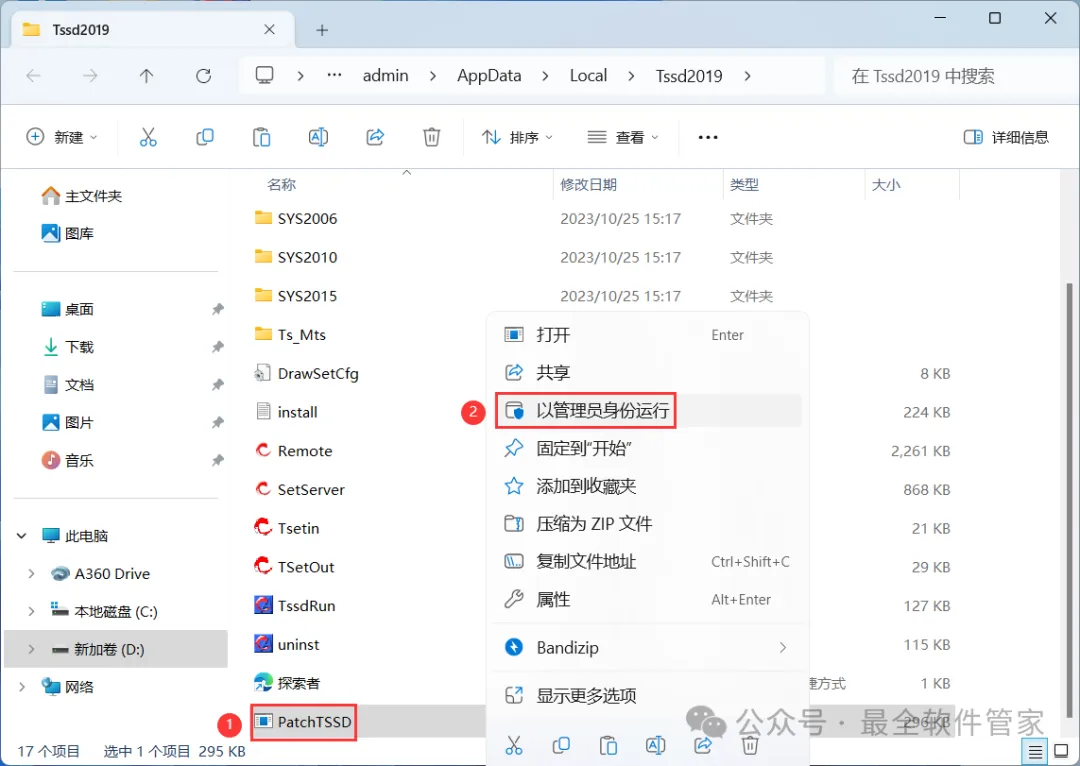Choose Show more options in the context menu
Image resolution: width=1080 pixels, height=766 pixels.
tap(648, 695)
